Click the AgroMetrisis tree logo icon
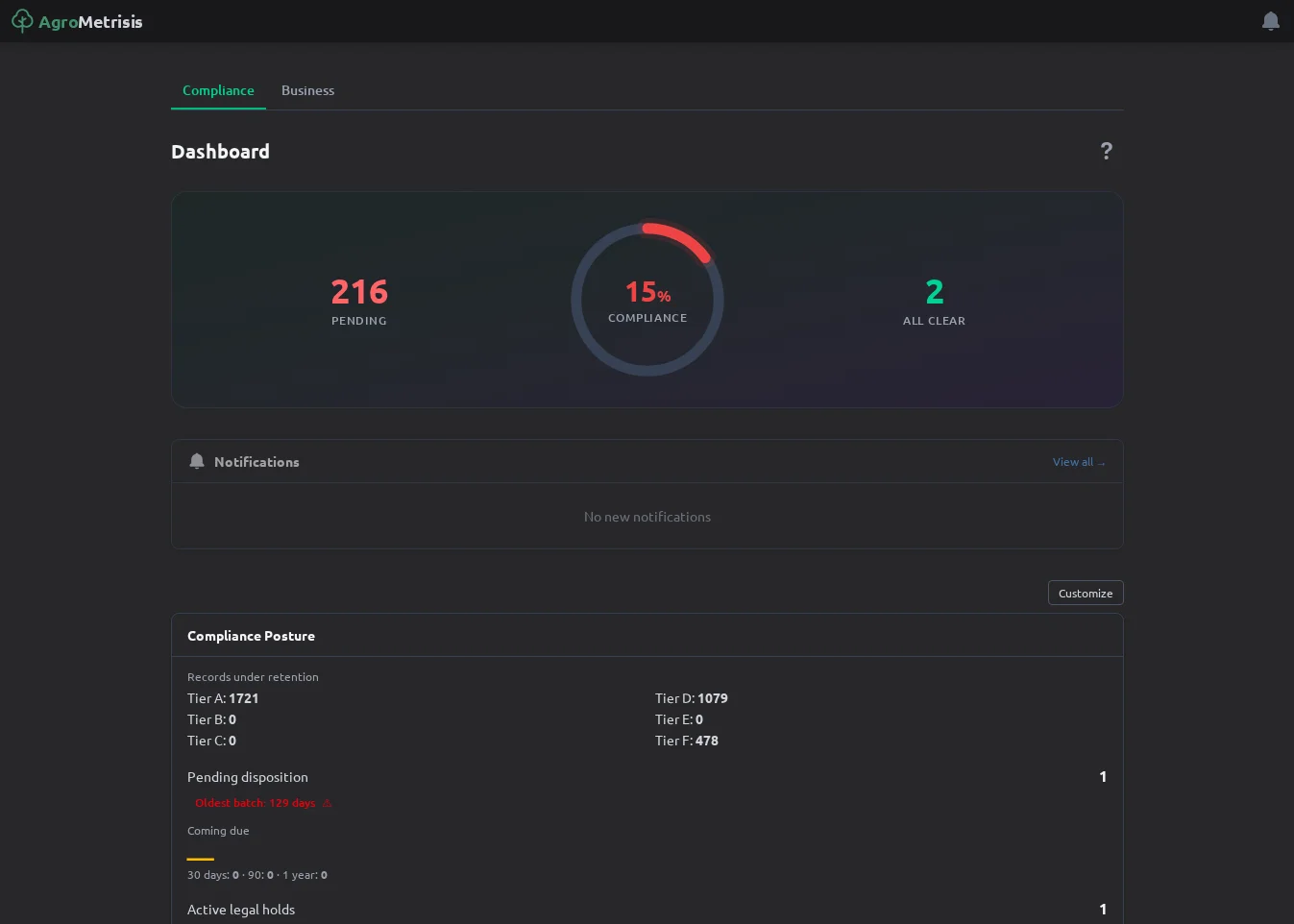This screenshot has width=1294, height=924. [x=21, y=21]
